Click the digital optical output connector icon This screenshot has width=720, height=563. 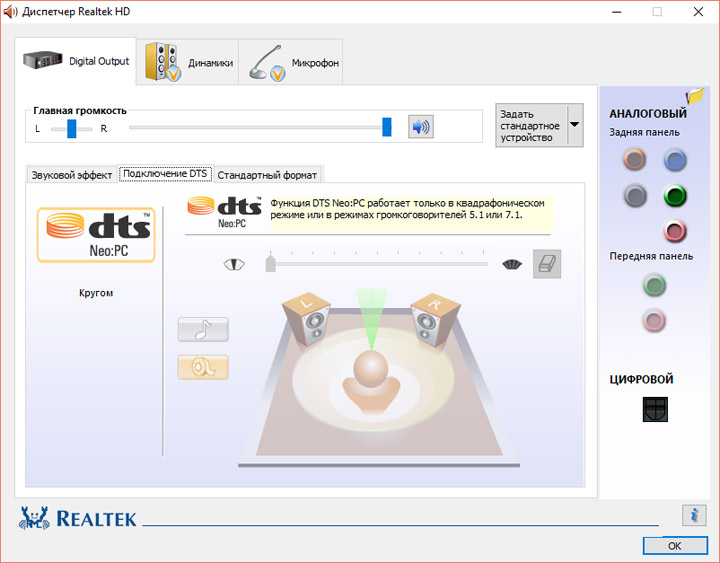click(655, 409)
